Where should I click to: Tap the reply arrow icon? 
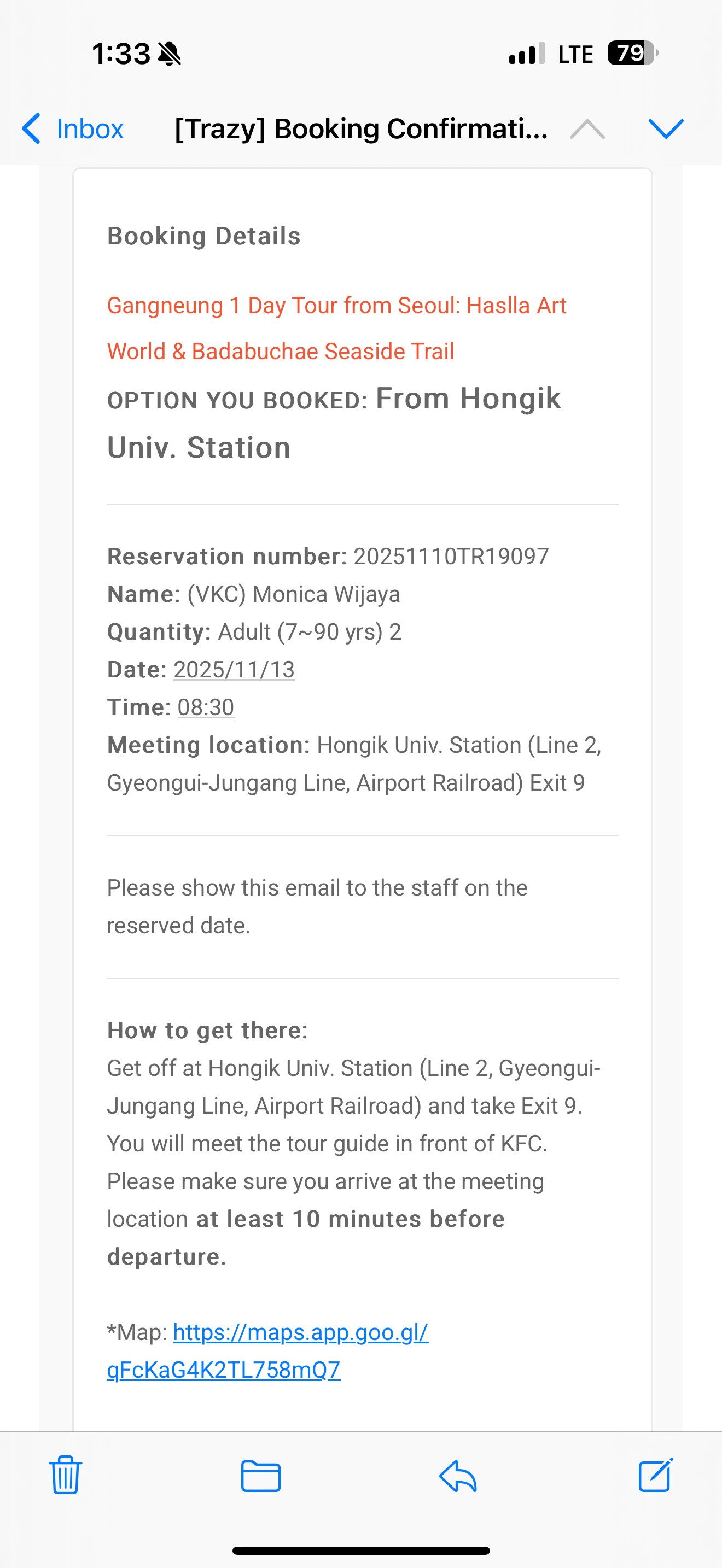tap(458, 1476)
